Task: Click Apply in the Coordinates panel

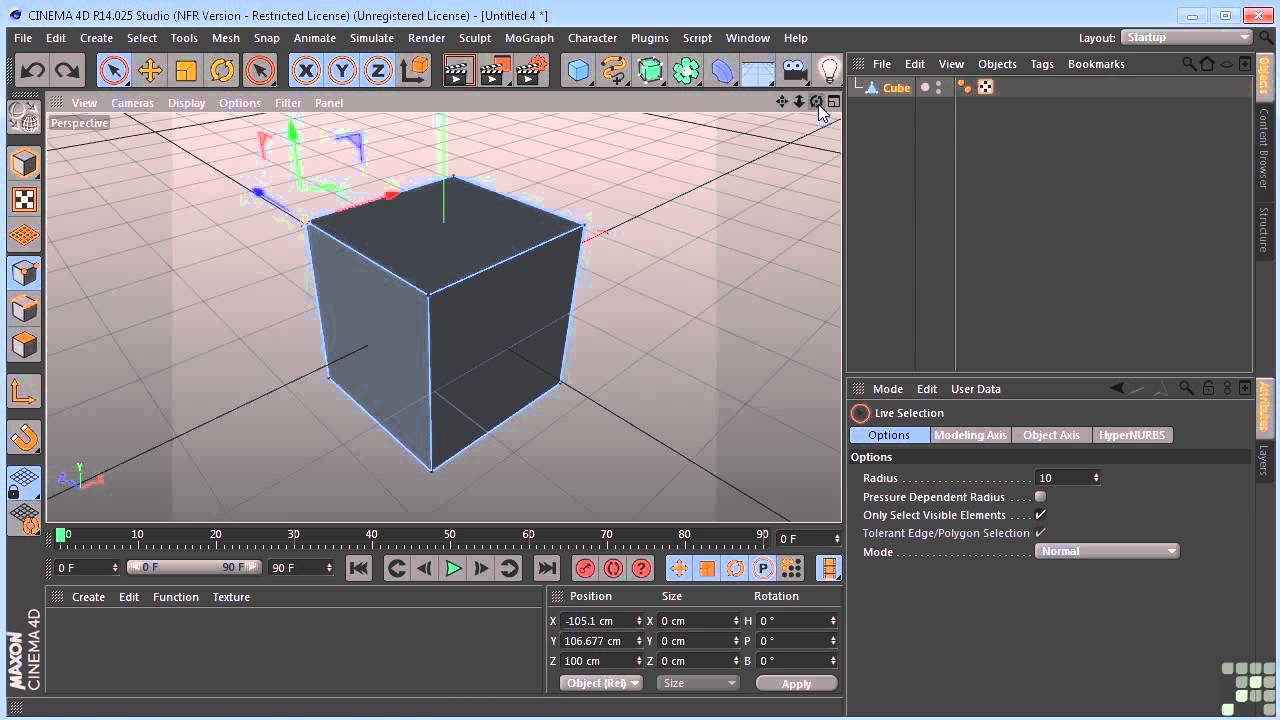Action: (x=796, y=684)
